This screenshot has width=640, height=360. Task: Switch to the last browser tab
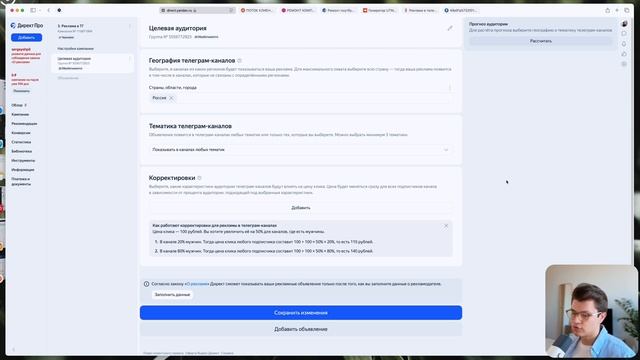tap(460, 10)
